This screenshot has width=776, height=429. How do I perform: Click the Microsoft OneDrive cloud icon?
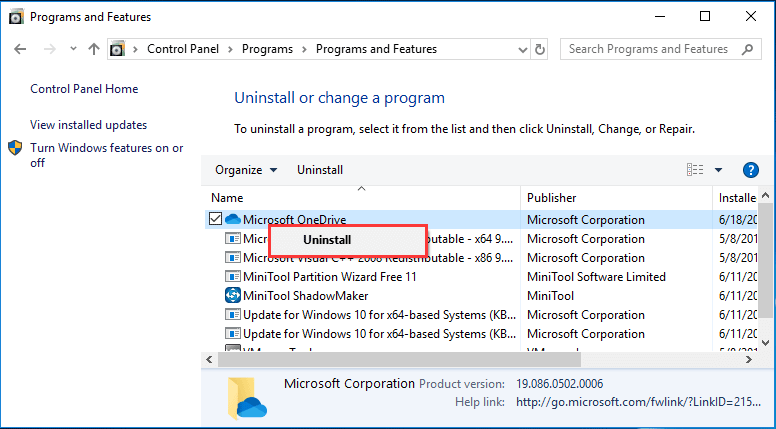233,219
